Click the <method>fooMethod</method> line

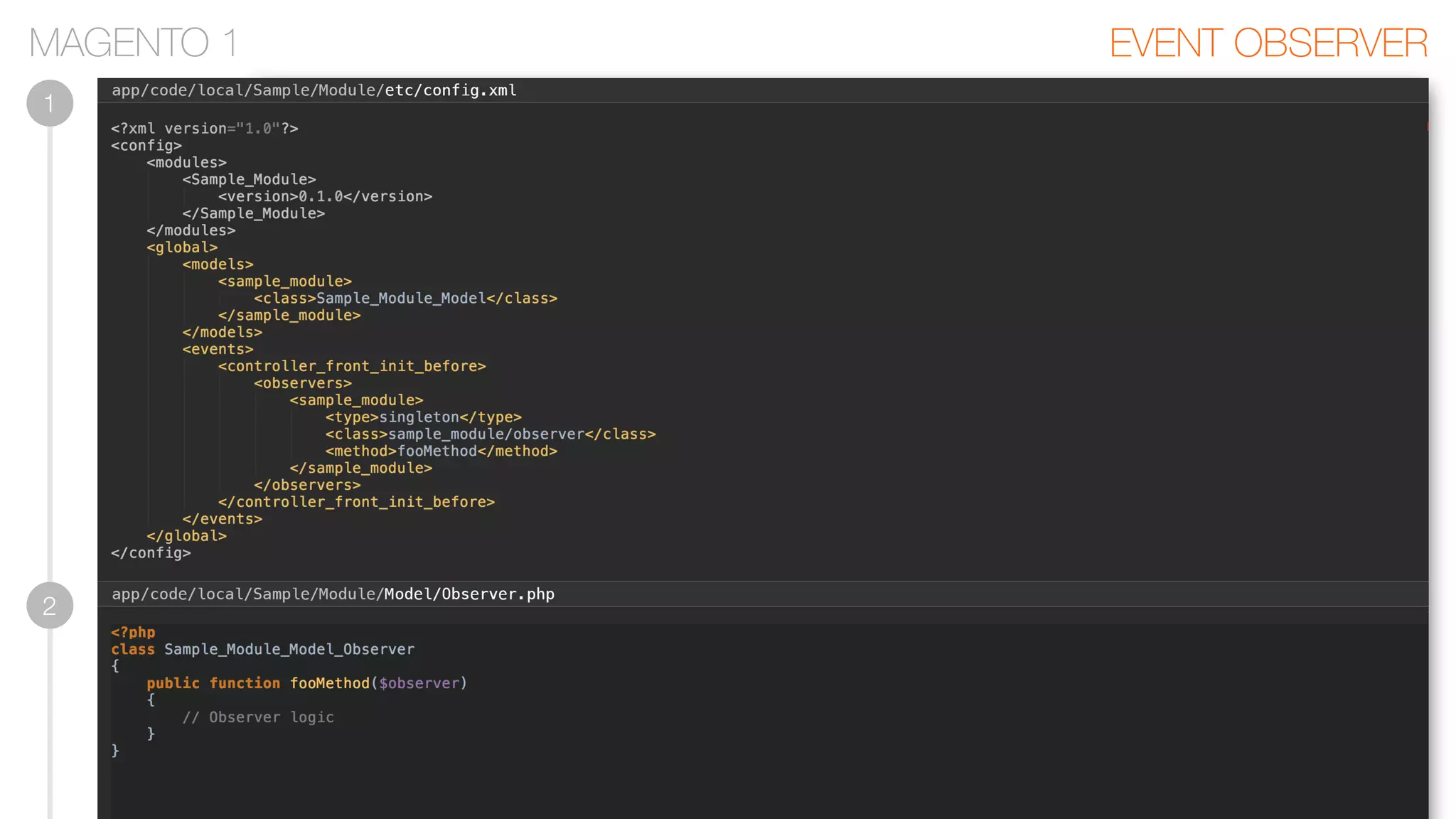pyautogui.click(x=441, y=451)
